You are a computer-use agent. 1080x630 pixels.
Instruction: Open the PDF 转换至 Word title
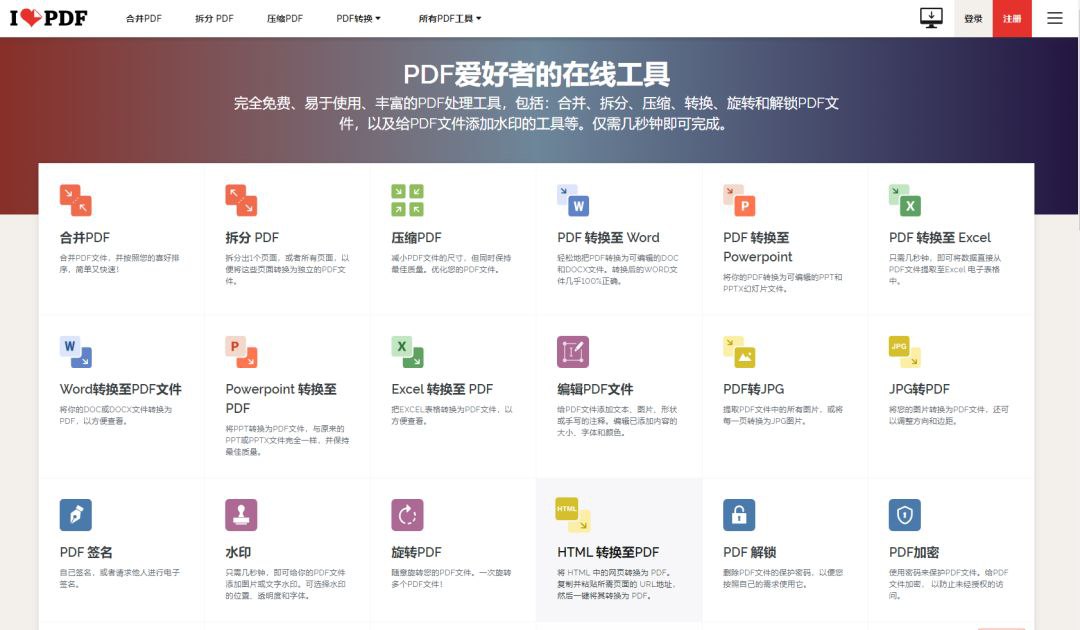pyautogui.click(x=608, y=238)
